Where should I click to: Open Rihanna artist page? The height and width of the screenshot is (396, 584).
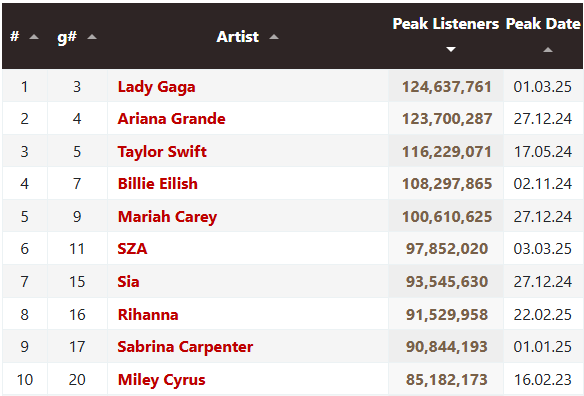(148, 315)
